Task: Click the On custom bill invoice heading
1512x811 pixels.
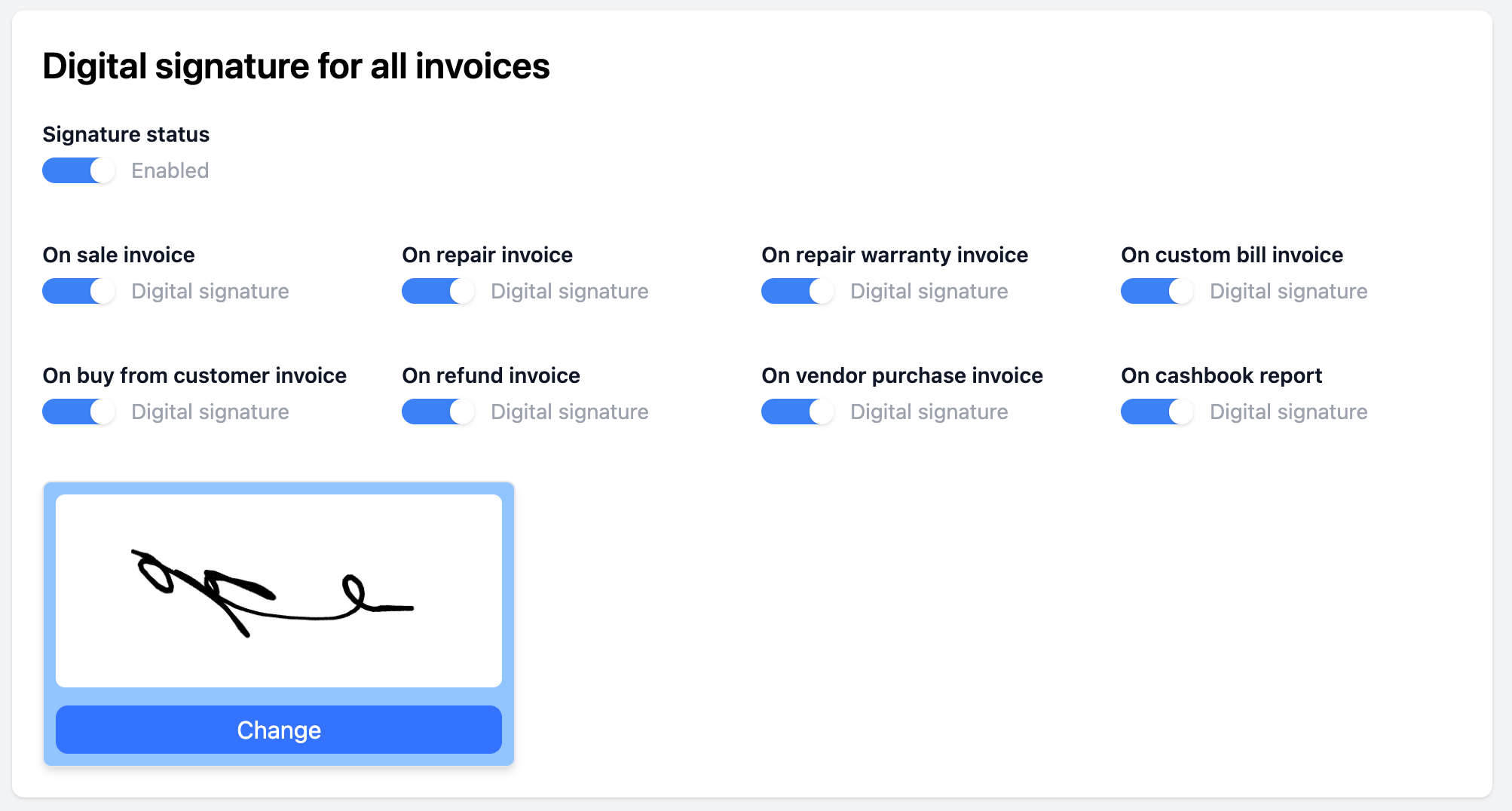Action: (x=1232, y=255)
